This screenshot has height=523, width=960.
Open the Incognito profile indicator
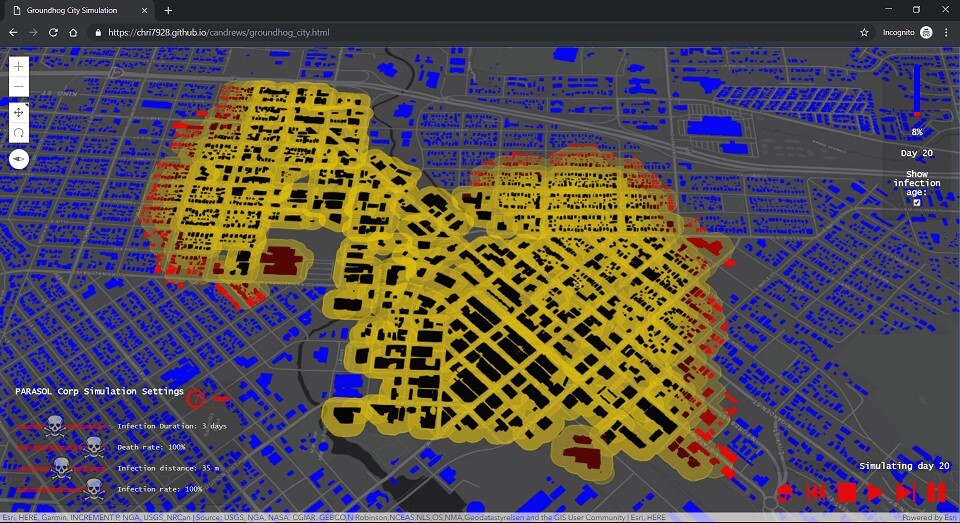[907, 32]
